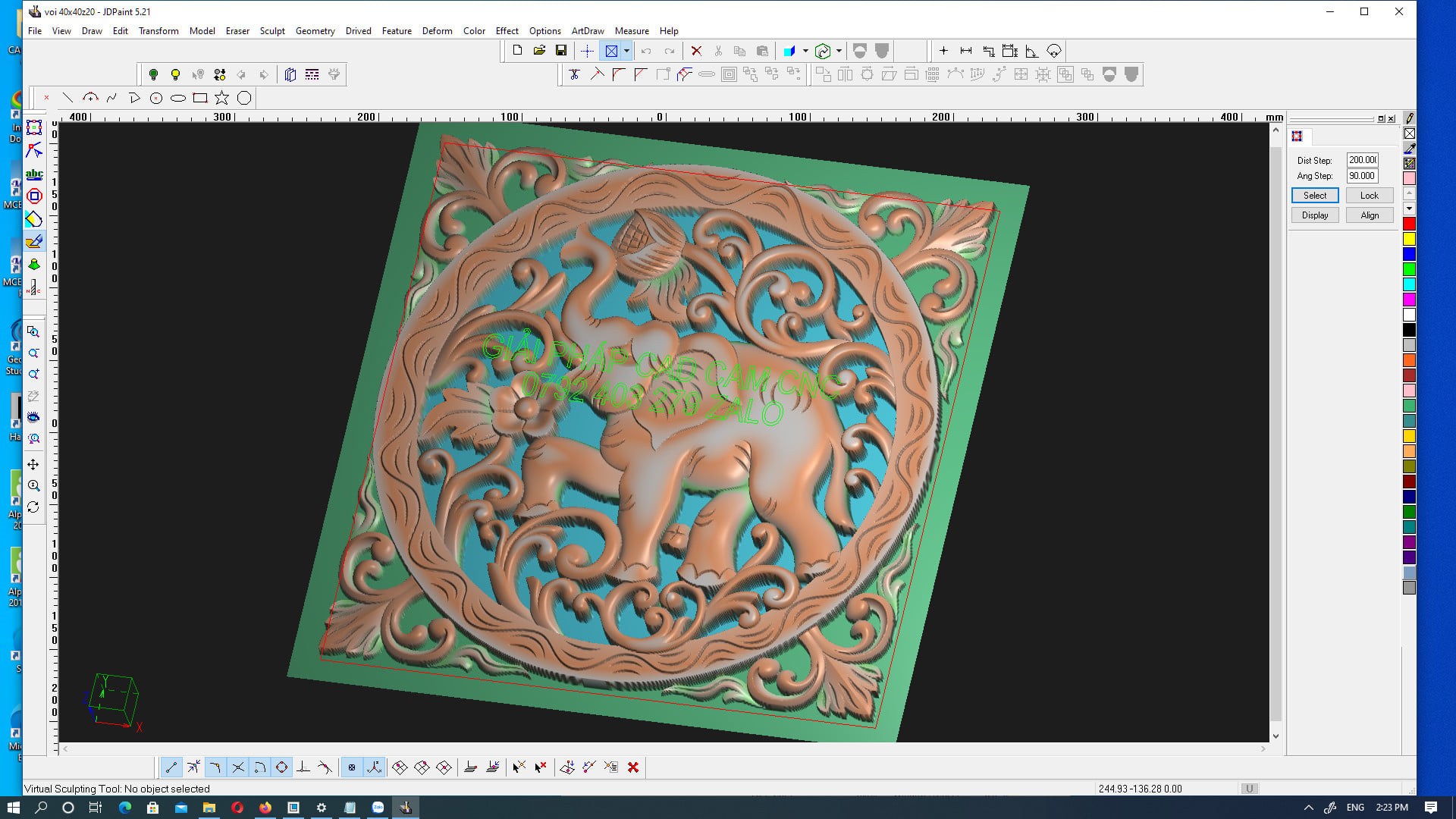
Task: Toggle endpoint snap in bottom toolbar
Action: 171,767
